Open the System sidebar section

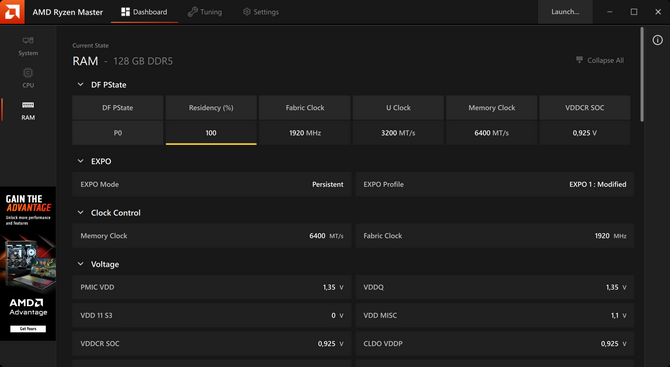click(28, 46)
